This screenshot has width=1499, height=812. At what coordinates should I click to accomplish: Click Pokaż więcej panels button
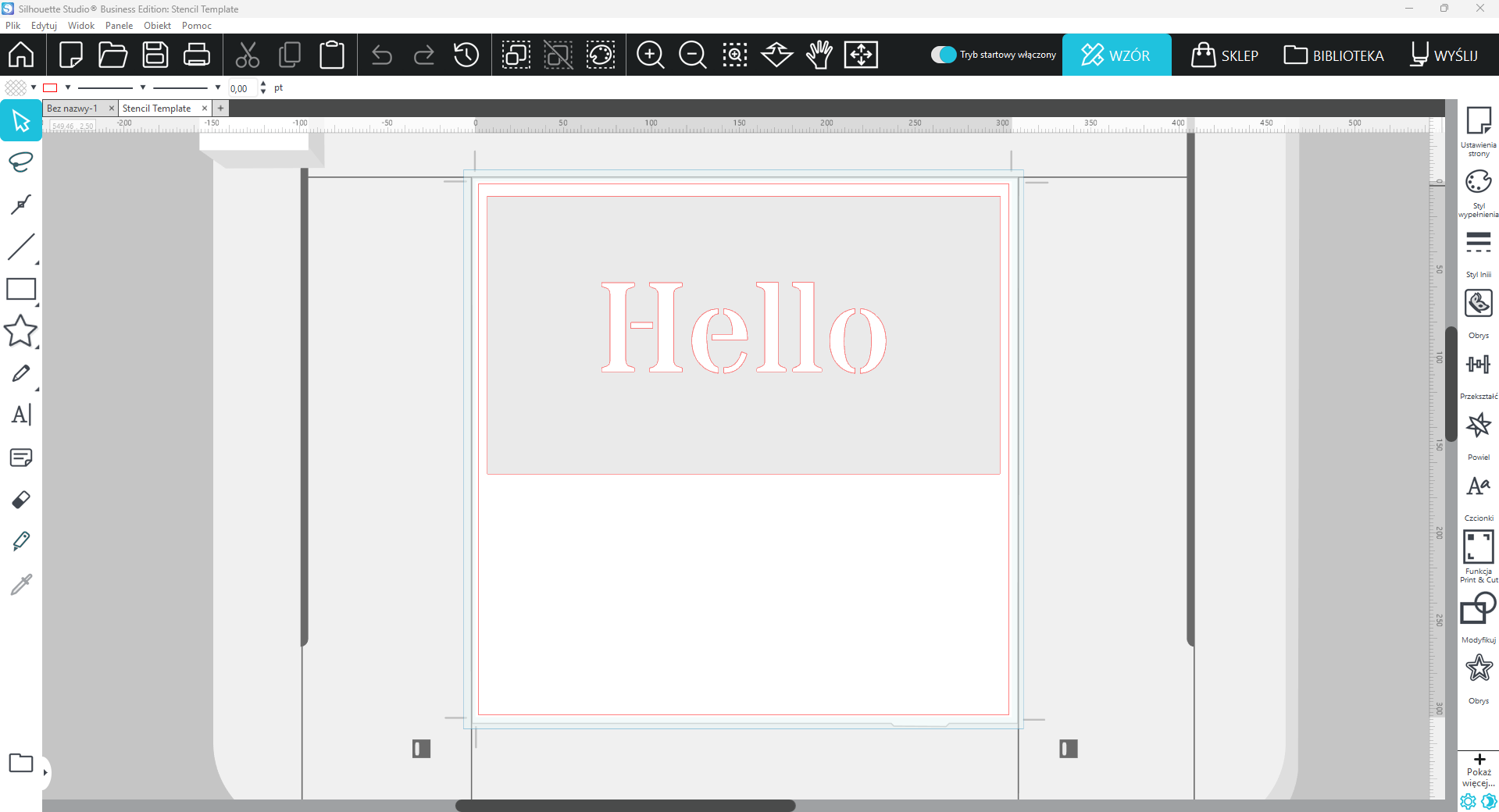tap(1479, 770)
